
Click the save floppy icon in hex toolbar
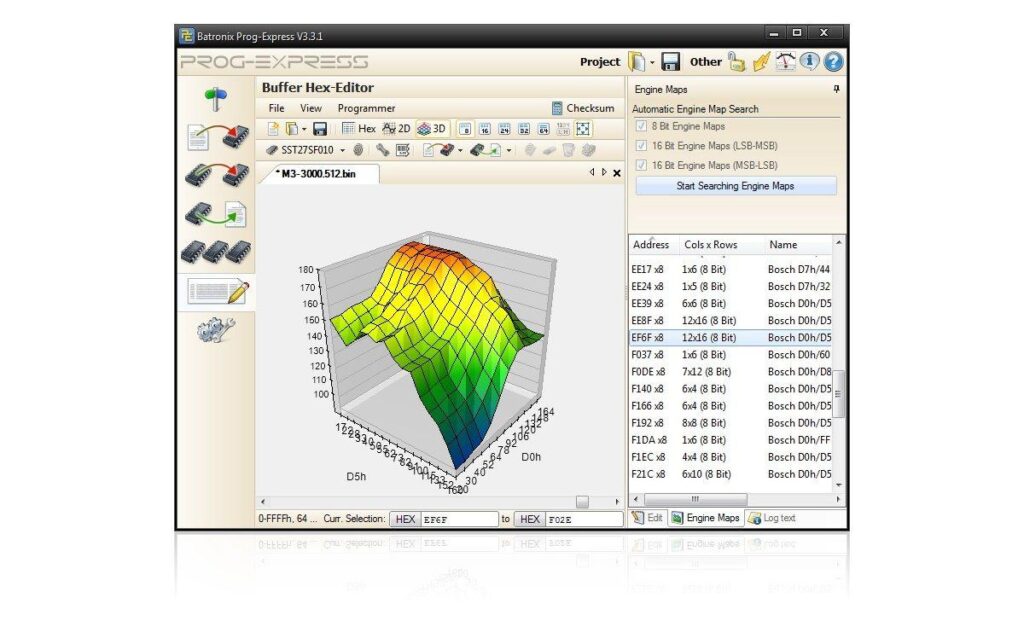[320, 129]
